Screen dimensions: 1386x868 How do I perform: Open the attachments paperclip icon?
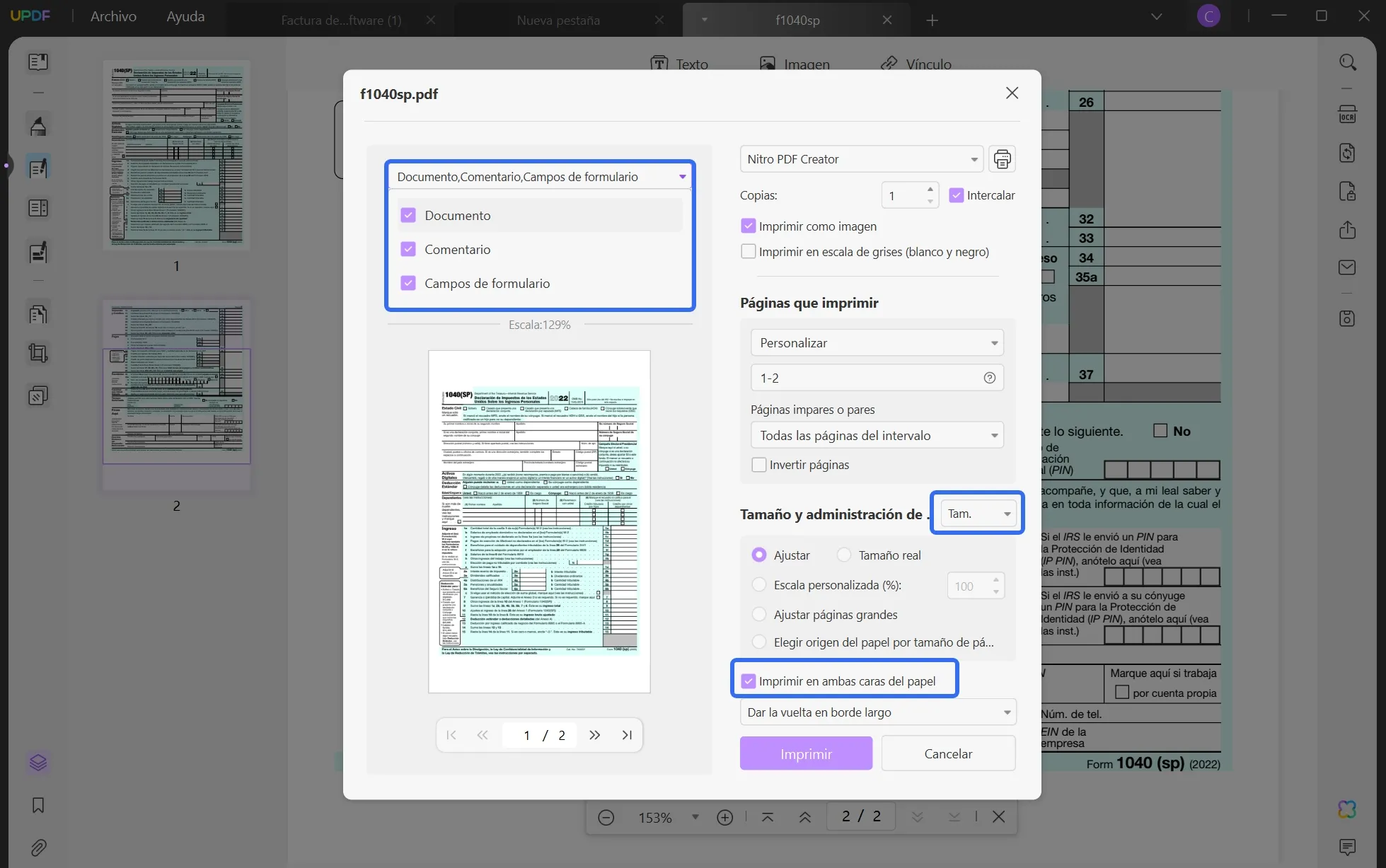pyautogui.click(x=38, y=847)
